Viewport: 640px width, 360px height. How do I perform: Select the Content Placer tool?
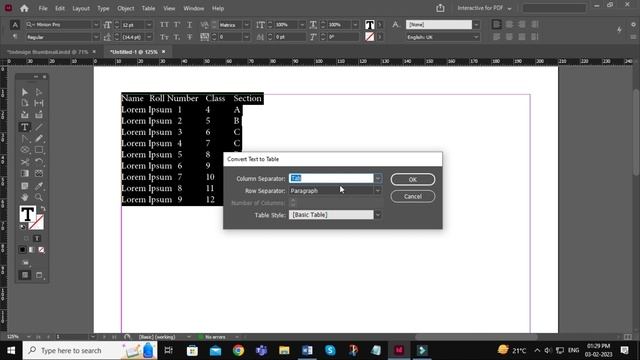39,115
